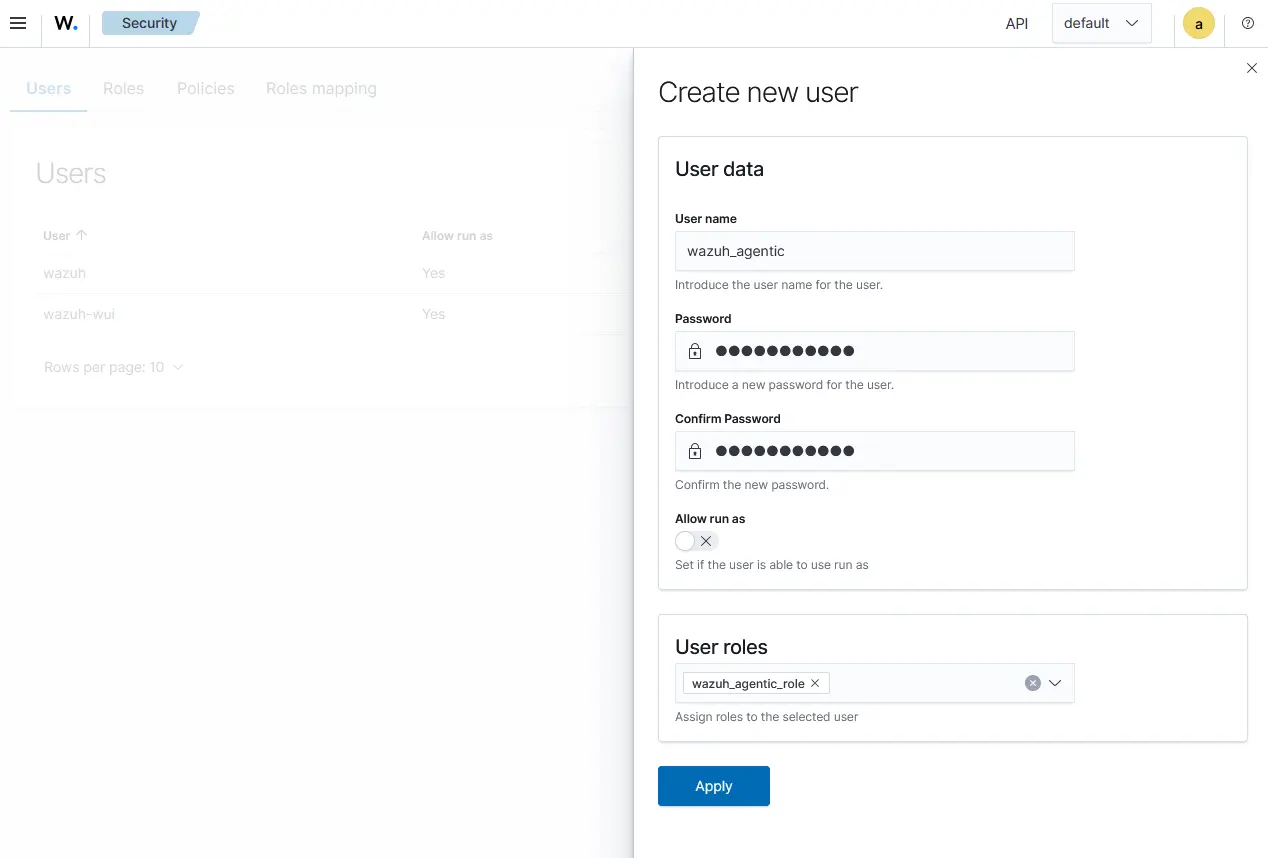This screenshot has height=858, width=1268.
Task: Toggle the Allow run as switch
Action: pos(696,541)
